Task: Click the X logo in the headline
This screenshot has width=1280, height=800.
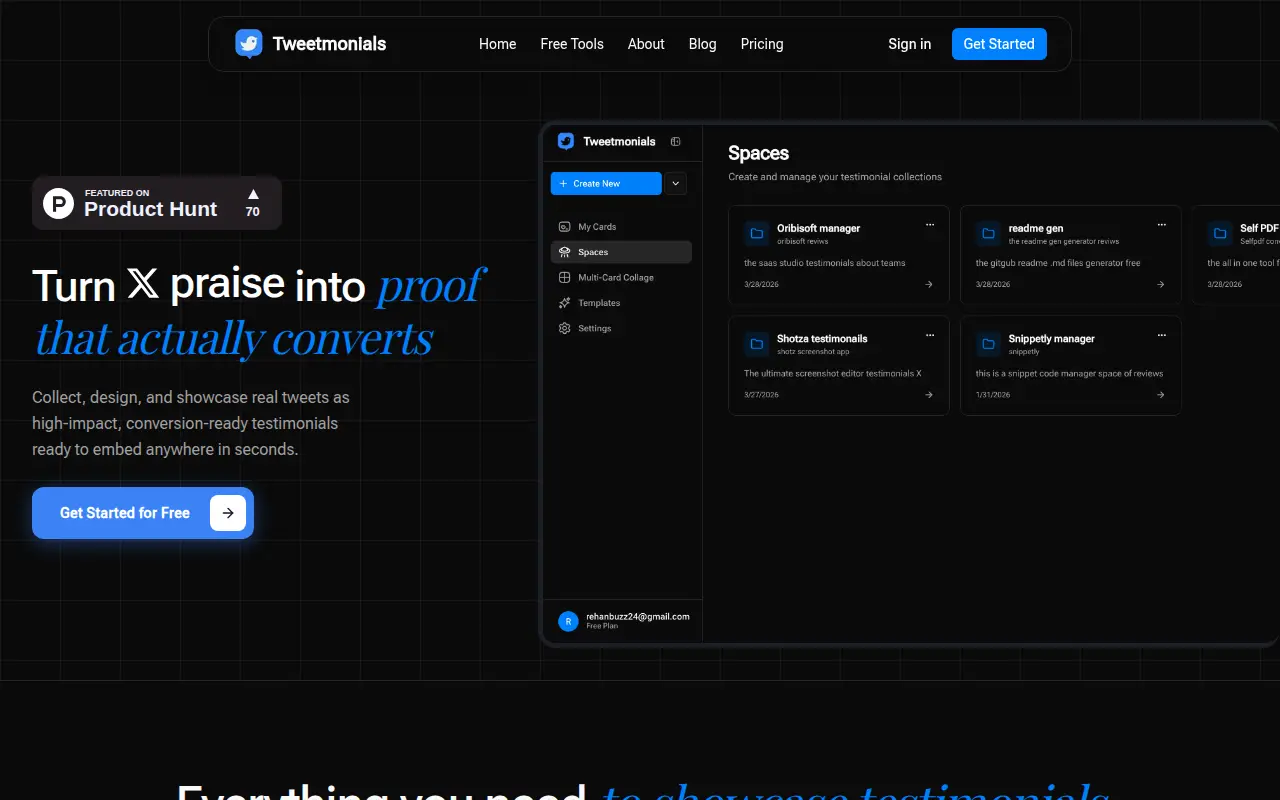Action: [x=143, y=284]
